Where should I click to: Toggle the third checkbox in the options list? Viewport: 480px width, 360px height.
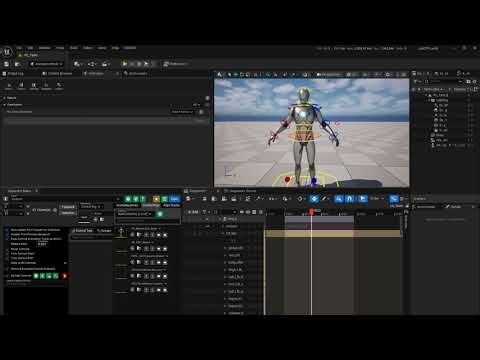click(x=7, y=239)
